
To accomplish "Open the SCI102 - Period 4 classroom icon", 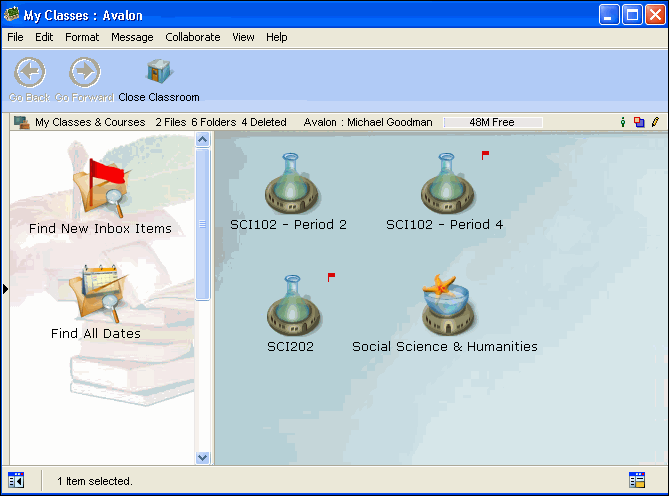I will click(x=445, y=183).
